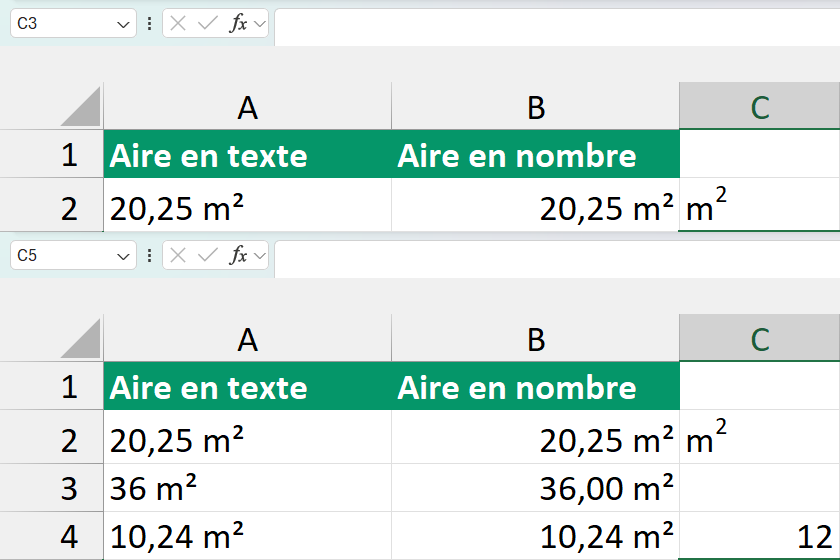
Task: Select row 1 header in the C3 sheet
Action: pos(51,154)
